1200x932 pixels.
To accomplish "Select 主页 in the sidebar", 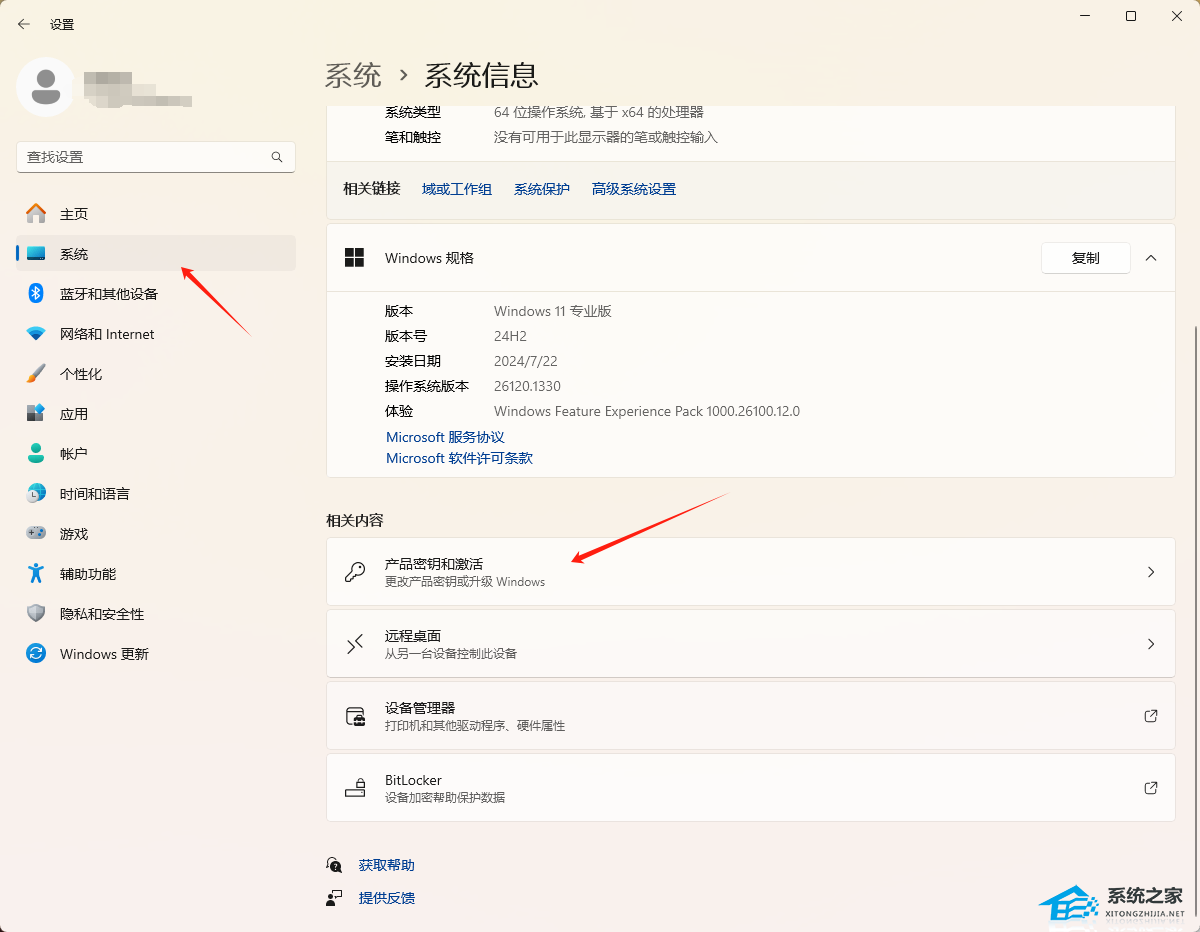I will [x=74, y=214].
